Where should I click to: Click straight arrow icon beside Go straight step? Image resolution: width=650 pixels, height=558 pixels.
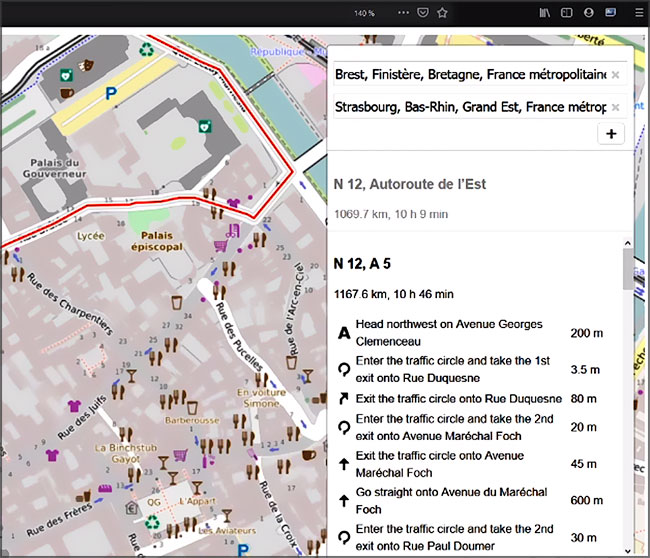tap(344, 500)
